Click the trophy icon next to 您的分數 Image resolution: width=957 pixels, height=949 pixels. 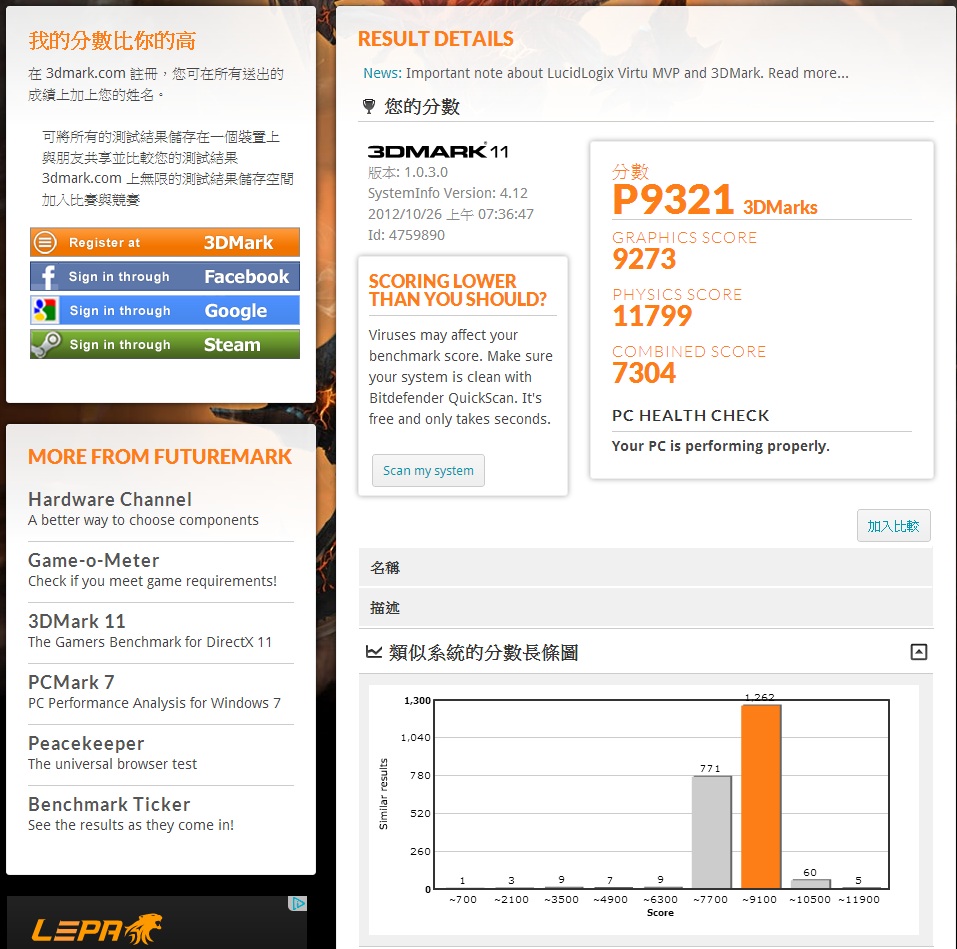point(369,106)
